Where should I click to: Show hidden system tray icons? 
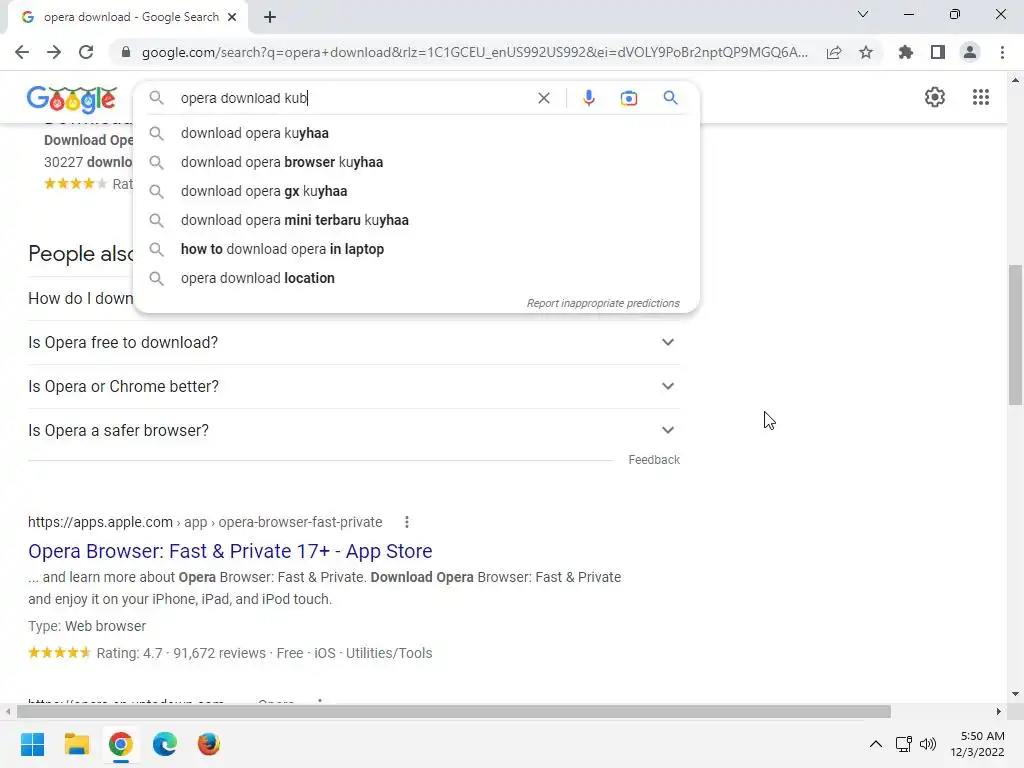(876, 744)
